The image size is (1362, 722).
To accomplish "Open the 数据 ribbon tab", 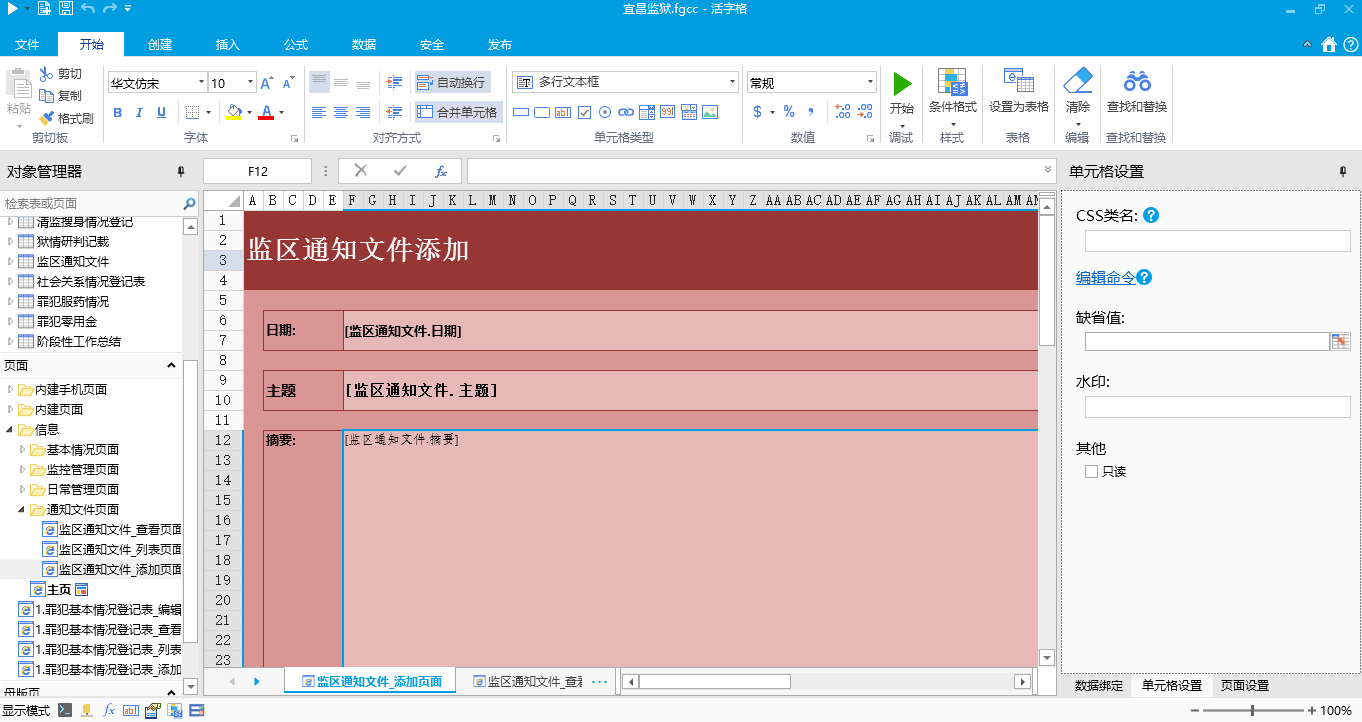I will coord(363,44).
